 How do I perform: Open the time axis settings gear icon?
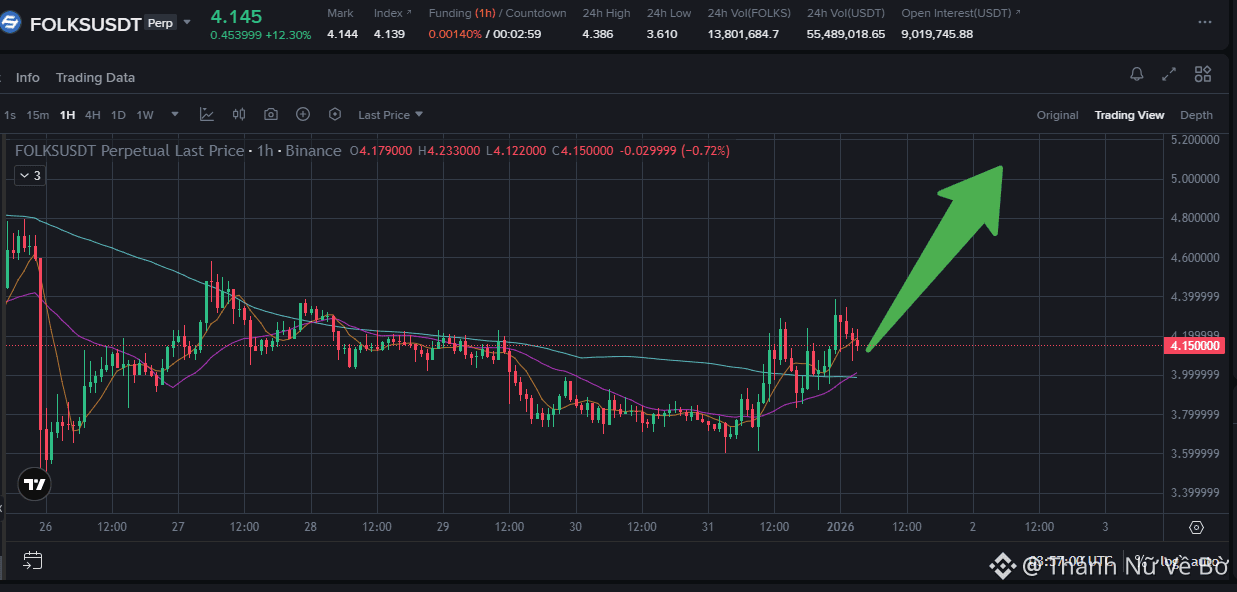coord(1196,527)
